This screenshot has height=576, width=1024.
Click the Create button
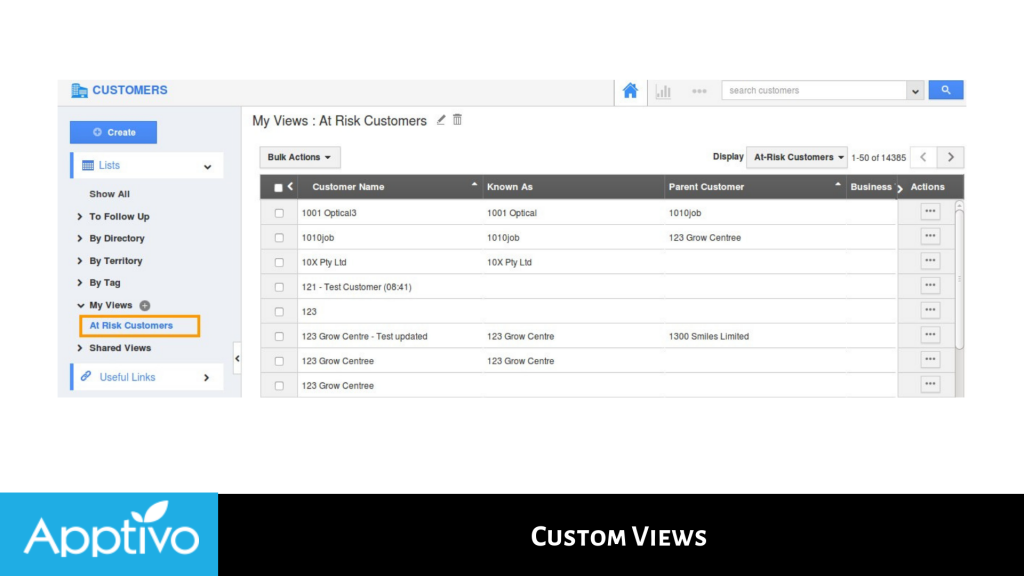coord(113,131)
